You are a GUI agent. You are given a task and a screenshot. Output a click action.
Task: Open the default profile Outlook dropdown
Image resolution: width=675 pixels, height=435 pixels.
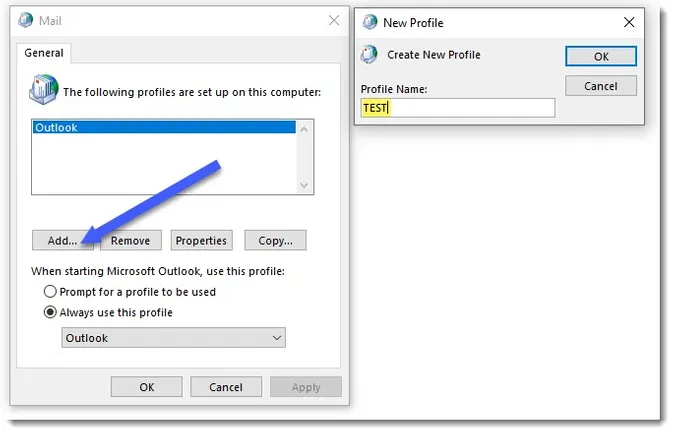pyautogui.click(x=174, y=338)
